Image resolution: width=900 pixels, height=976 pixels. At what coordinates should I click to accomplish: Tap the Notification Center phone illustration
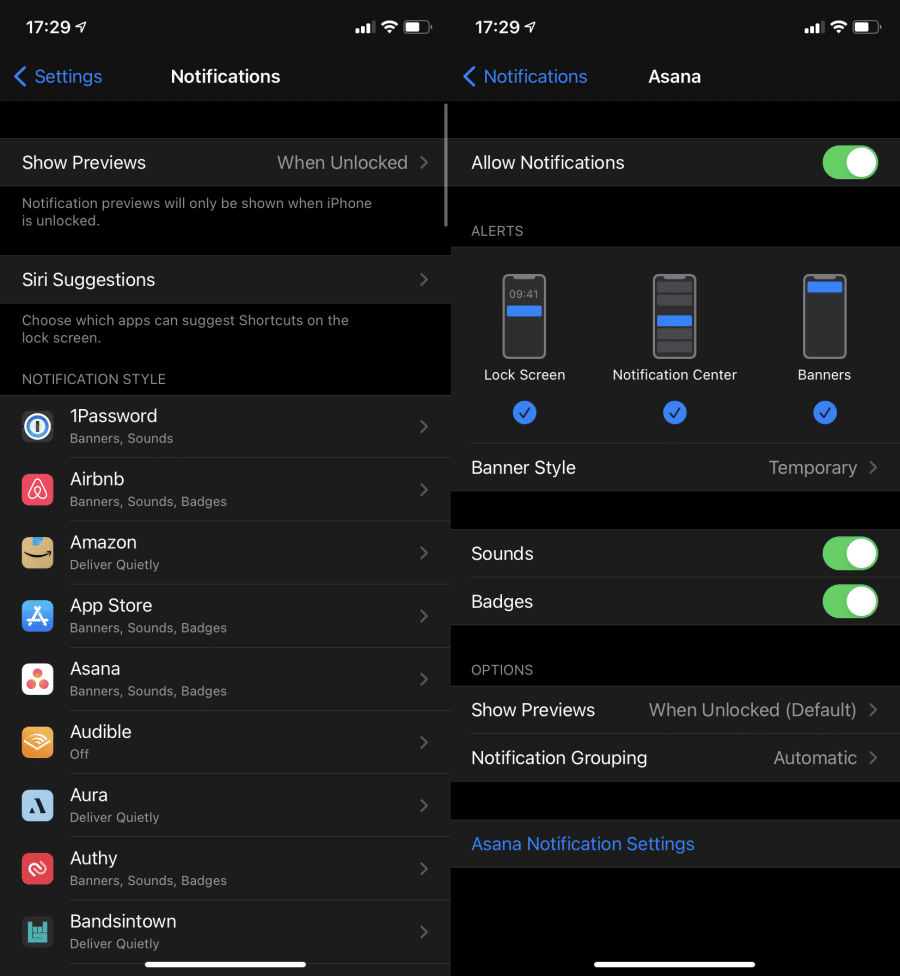point(675,316)
